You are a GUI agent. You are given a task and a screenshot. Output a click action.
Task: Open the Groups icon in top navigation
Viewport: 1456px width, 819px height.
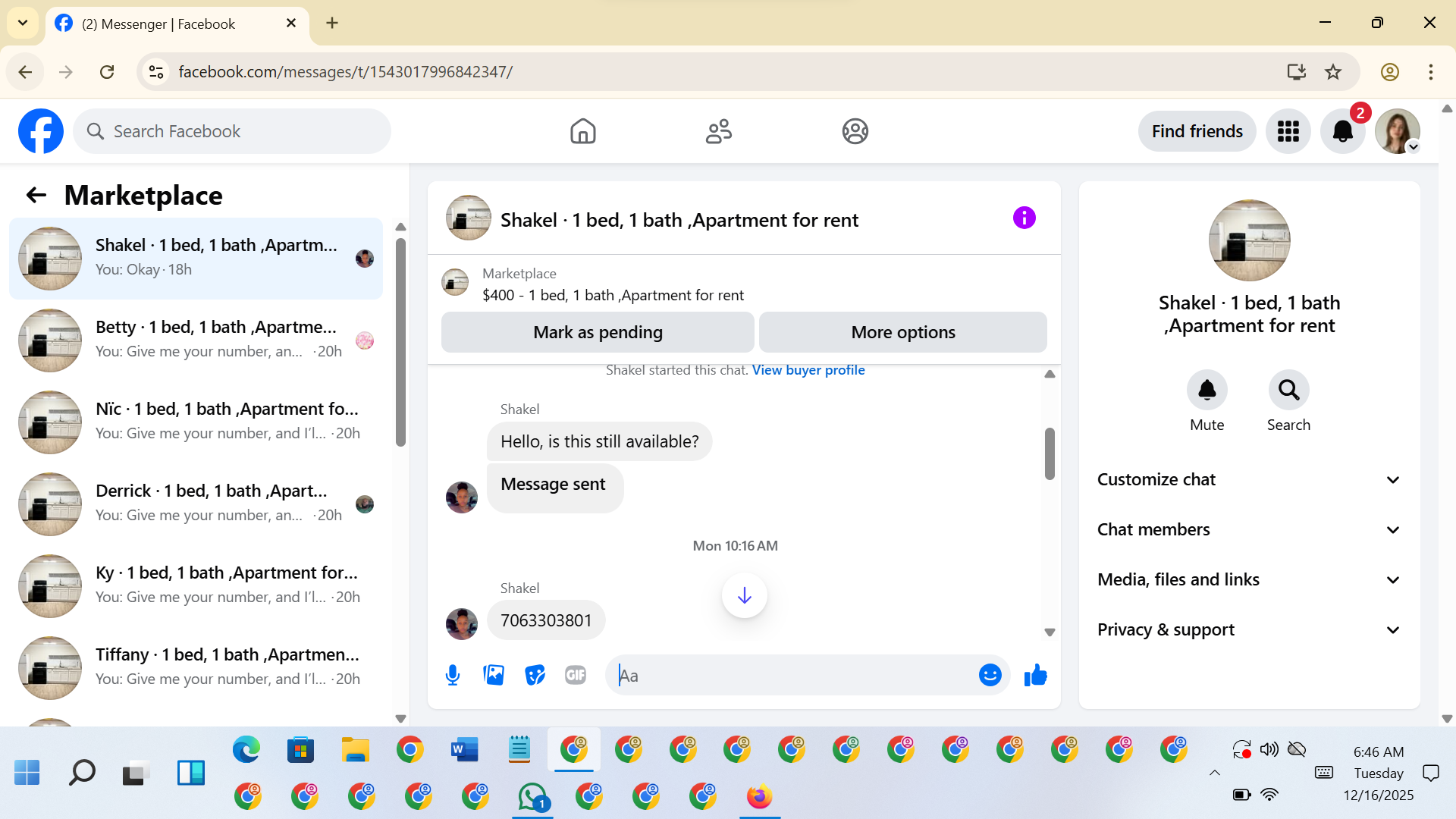click(x=855, y=131)
